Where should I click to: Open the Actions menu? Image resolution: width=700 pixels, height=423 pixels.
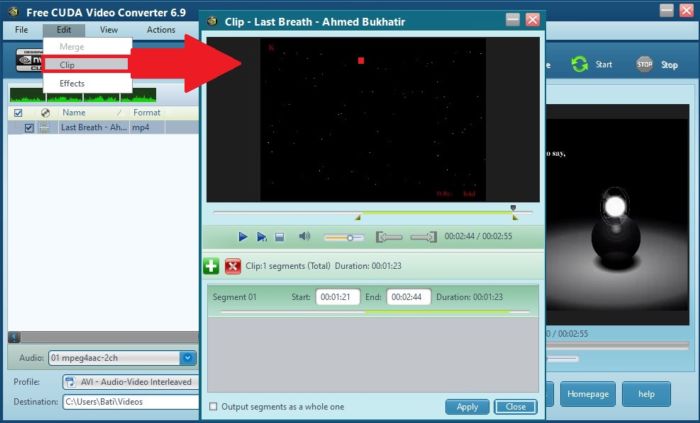pyautogui.click(x=161, y=30)
